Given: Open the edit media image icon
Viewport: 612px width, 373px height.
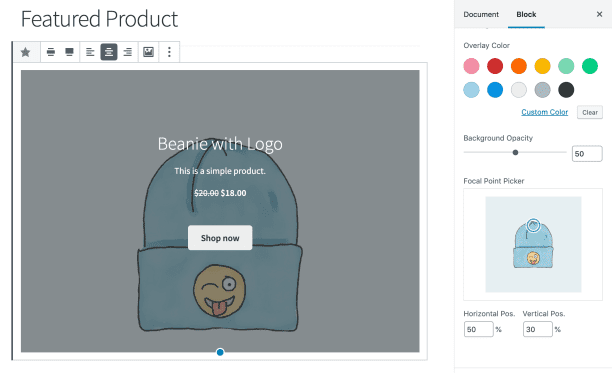Looking at the screenshot, I should coord(148,52).
